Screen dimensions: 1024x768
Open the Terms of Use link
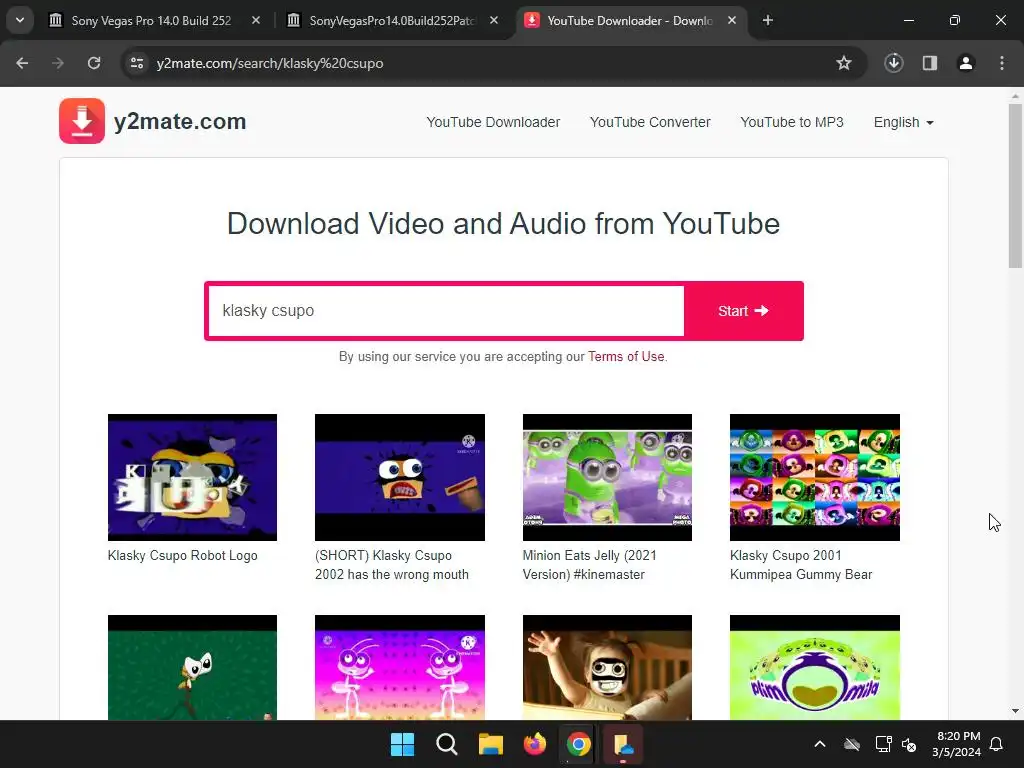tap(626, 357)
